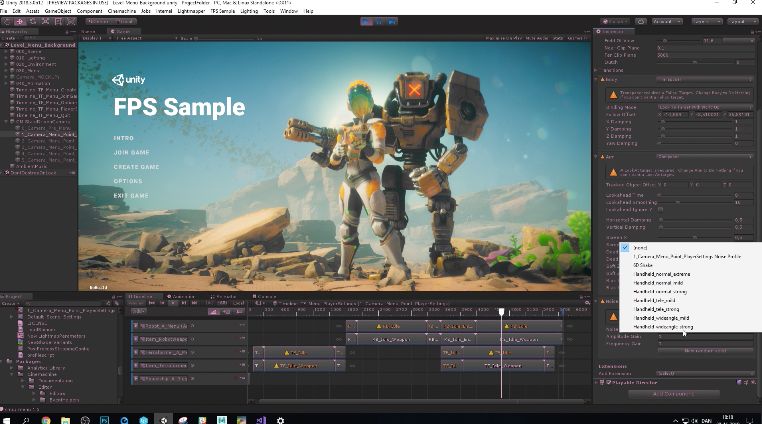The image size is (762, 424).
Task: Open the Body algorithm dropdown in Inspector
Action: (x=704, y=79)
